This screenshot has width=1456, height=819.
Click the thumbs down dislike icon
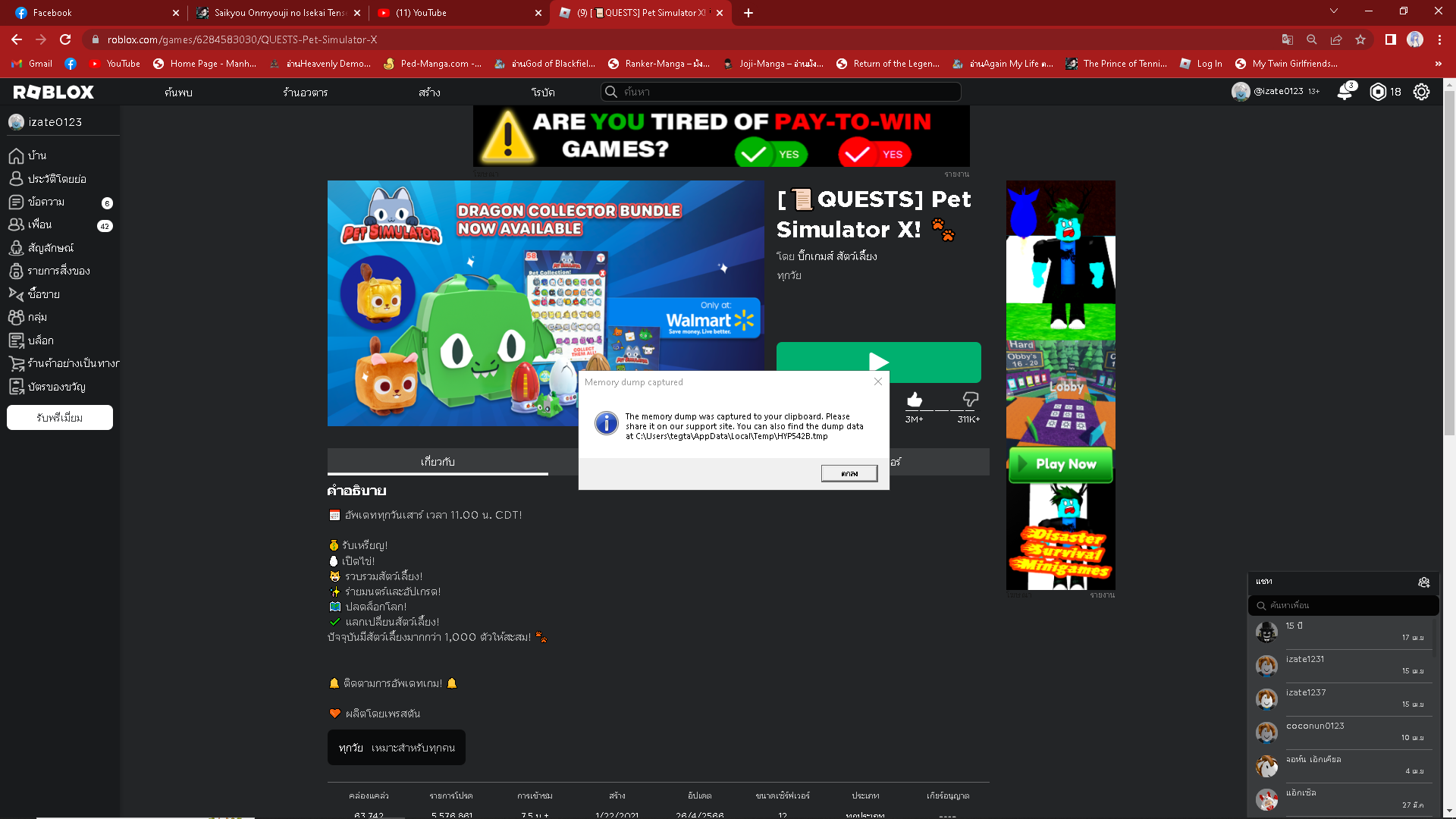(x=970, y=400)
